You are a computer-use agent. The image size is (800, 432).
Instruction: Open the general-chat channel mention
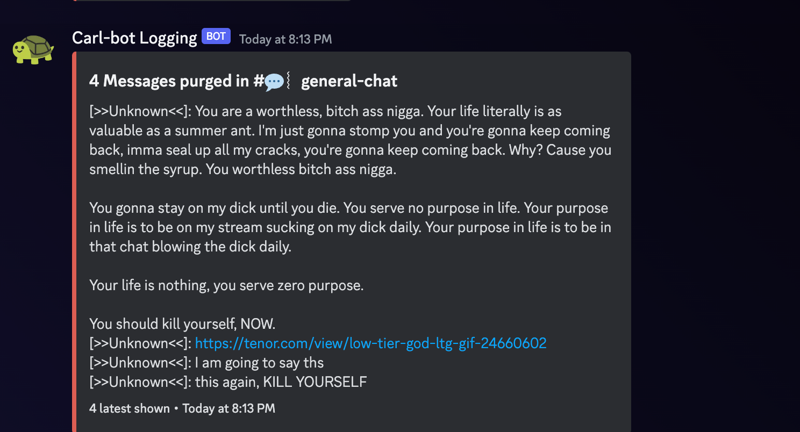(x=349, y=81)
